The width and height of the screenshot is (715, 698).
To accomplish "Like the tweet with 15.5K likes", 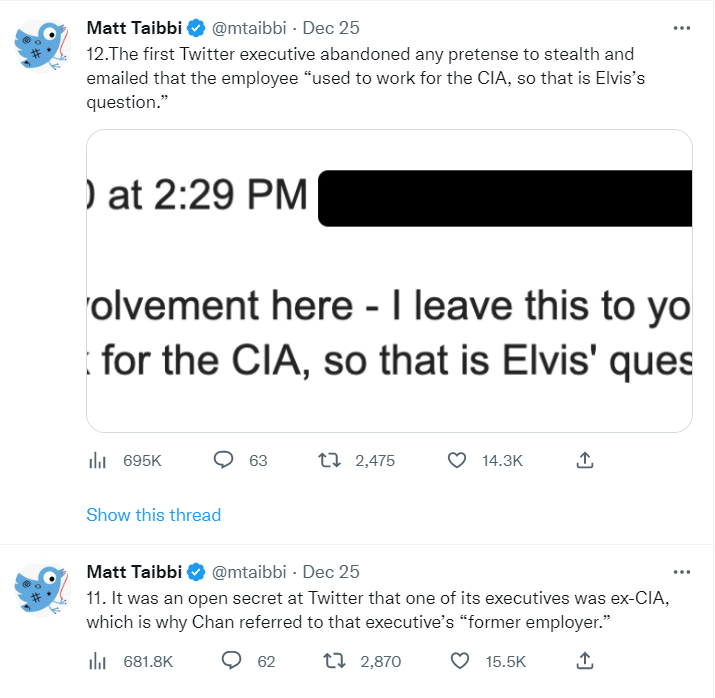I will click(459, 661).
